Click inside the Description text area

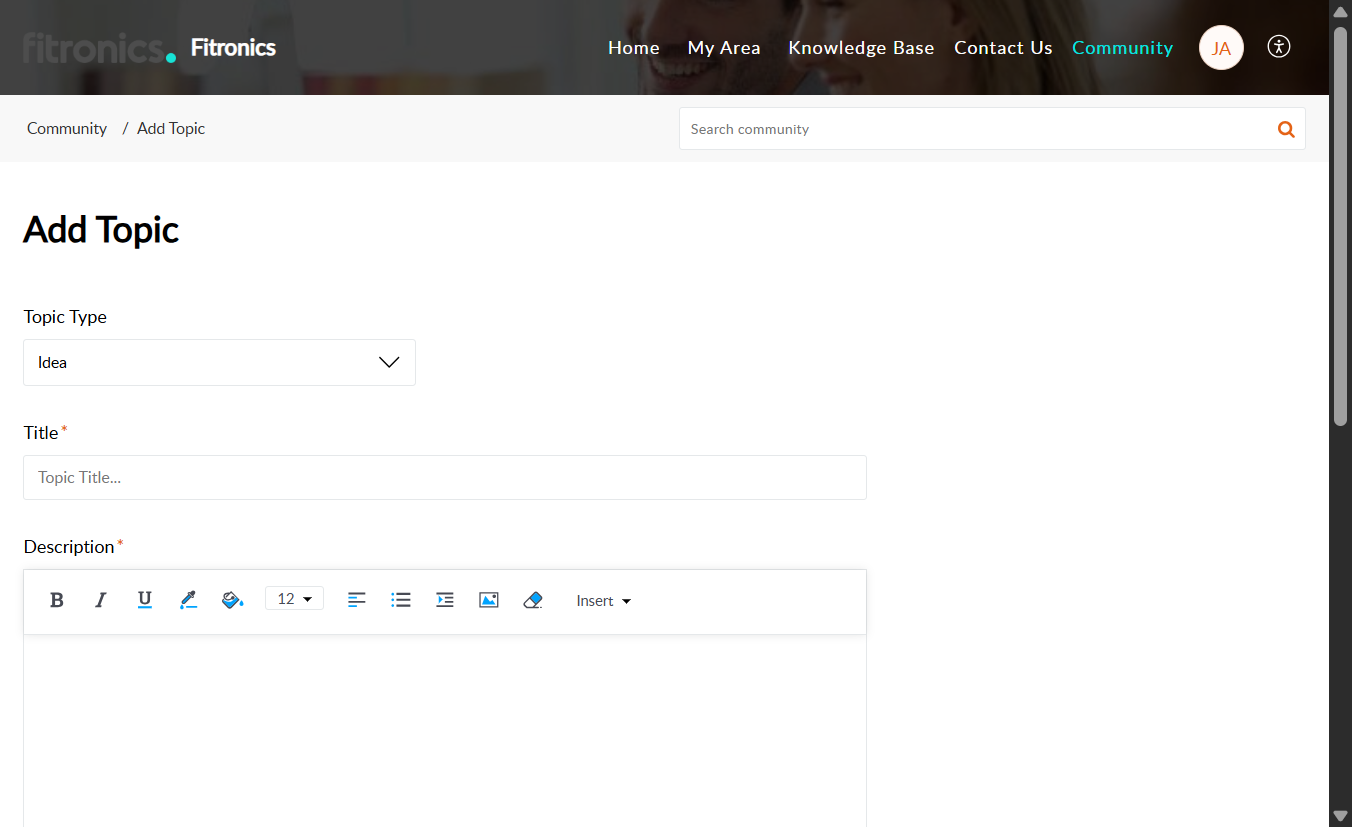[445, 730]
